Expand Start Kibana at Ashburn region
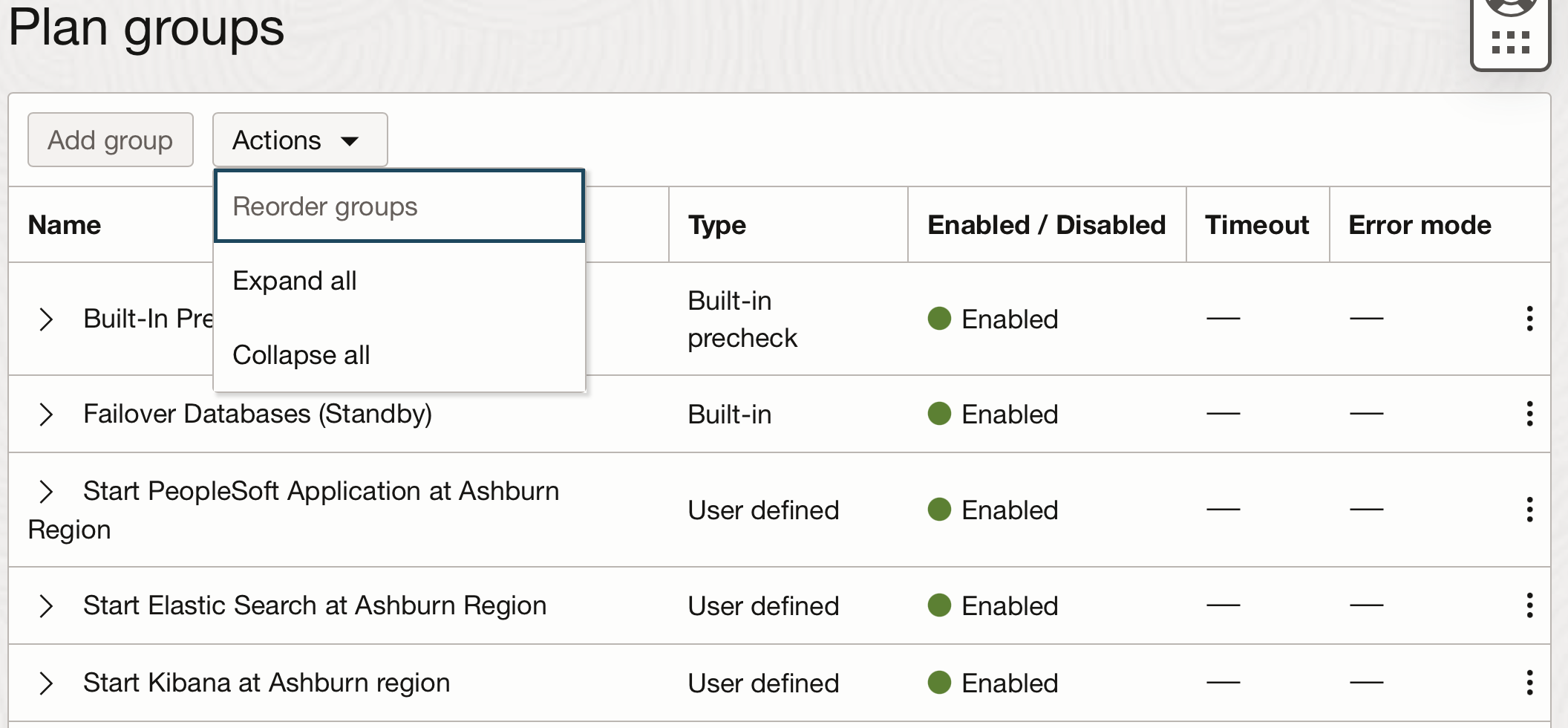Image resolution: width=1568 pixels, height=728 pixels. tap(46, 683)
